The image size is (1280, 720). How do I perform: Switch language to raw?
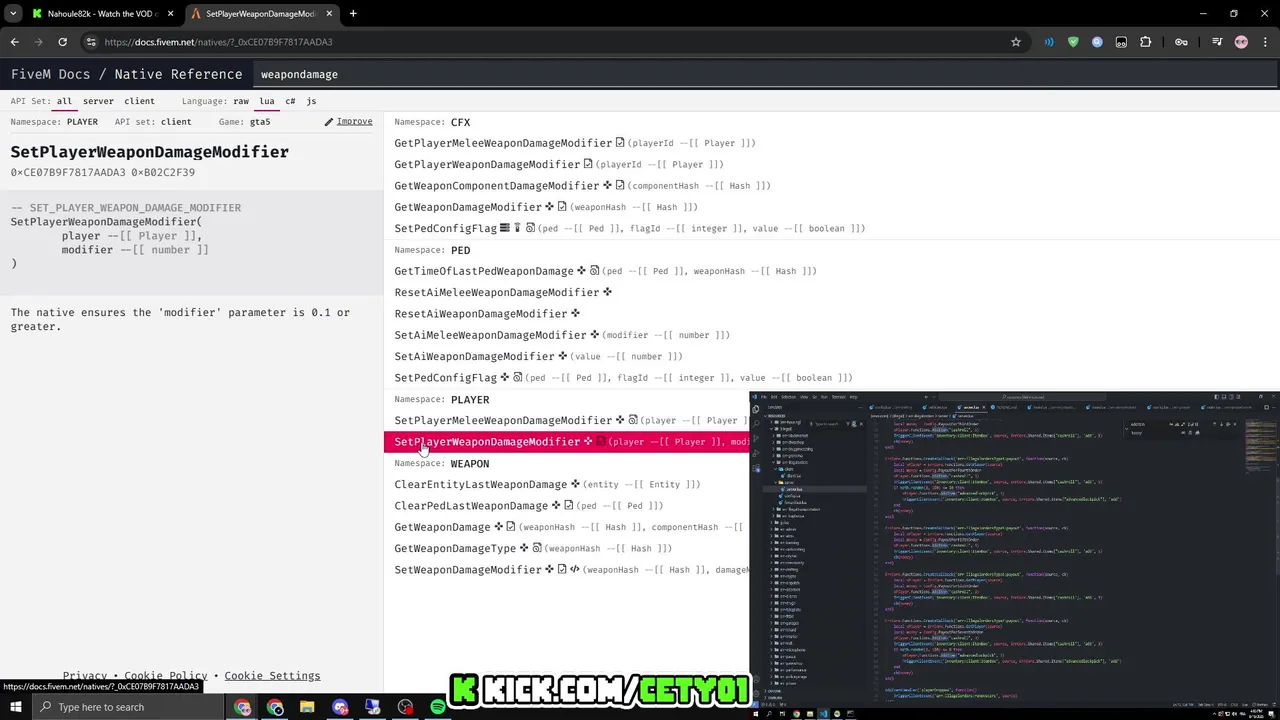pos(241,101)
